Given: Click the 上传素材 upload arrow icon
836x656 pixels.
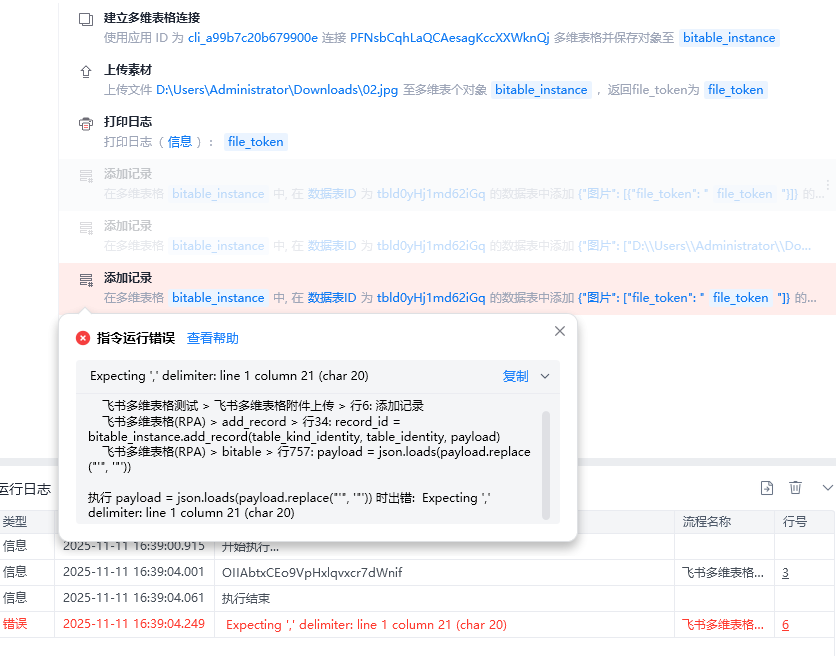Looking at the screenshot, I should (x=86, y=71).
